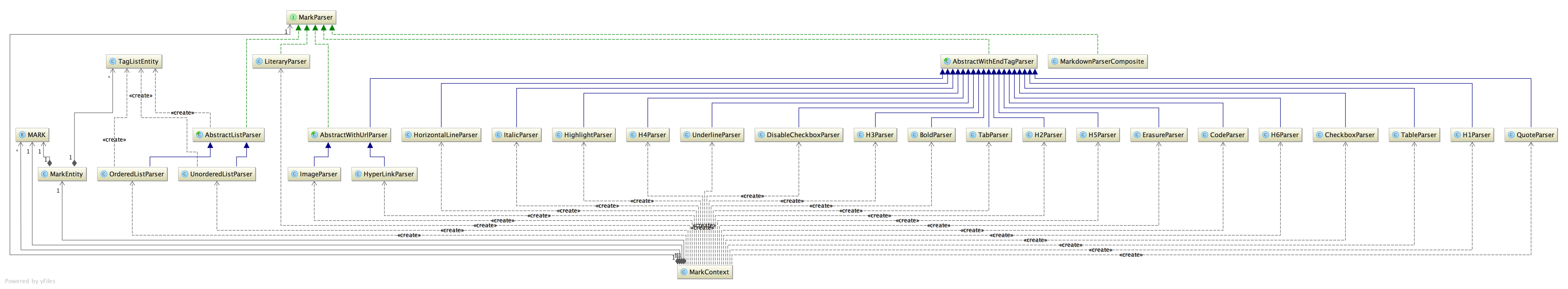Click the class icon beside TabParser
1568x289 pixels.
pos(972,135)
